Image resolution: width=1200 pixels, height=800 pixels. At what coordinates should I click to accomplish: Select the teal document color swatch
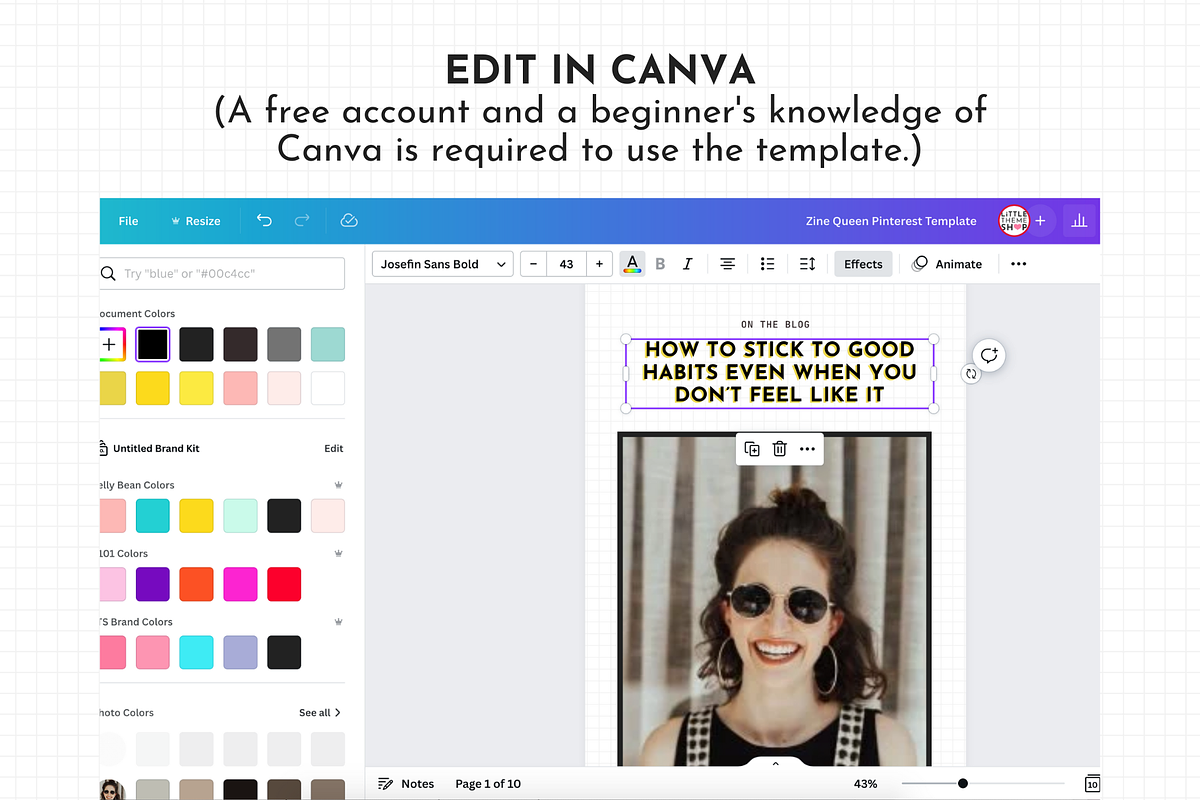328,344
